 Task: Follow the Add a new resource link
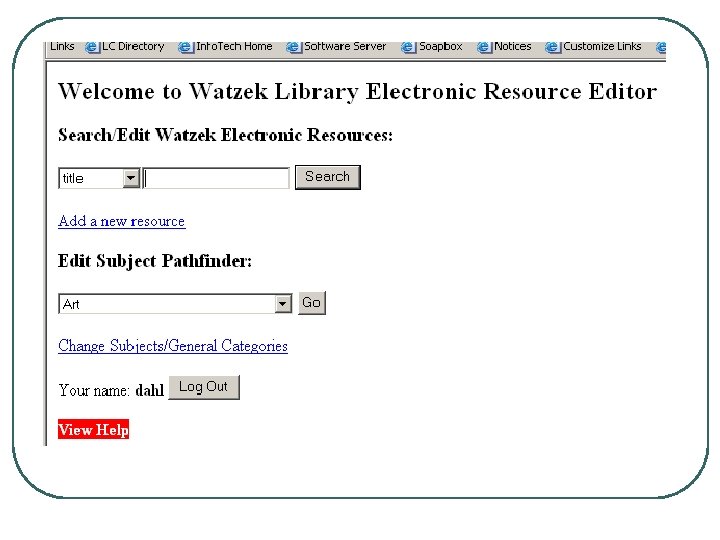pos(122,221)
